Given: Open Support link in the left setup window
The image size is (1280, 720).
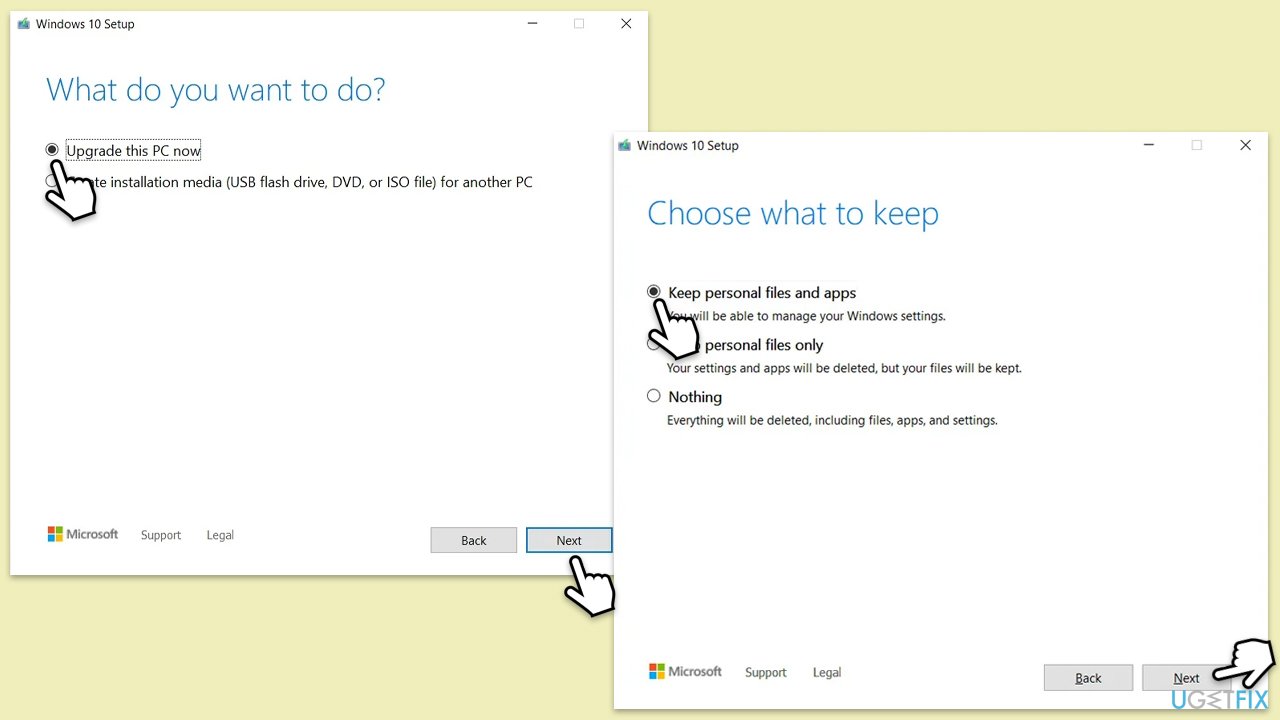Looking at the screenshot, I should point(161,535).
